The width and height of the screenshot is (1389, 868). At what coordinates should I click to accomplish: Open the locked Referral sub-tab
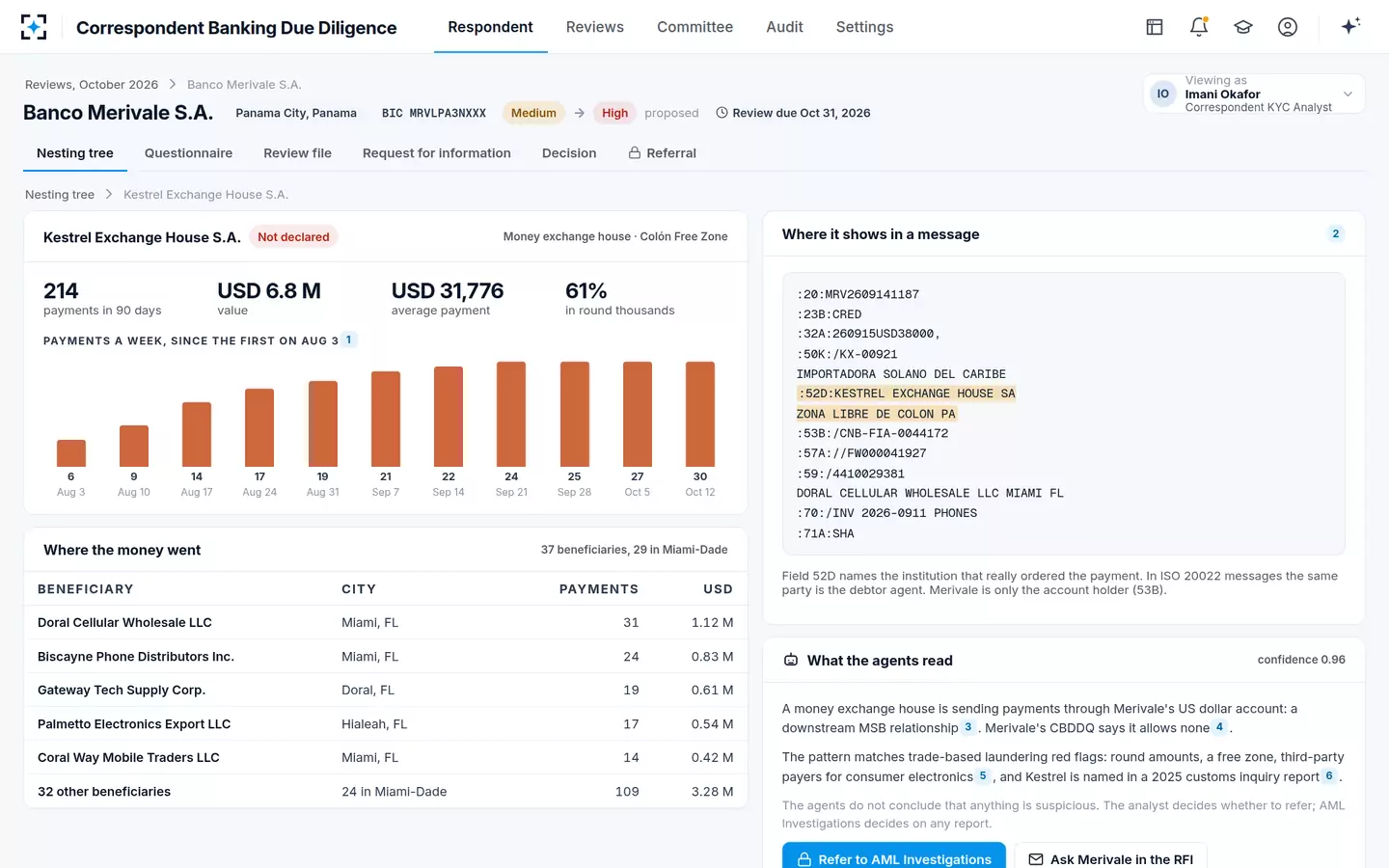pos(662,153)
